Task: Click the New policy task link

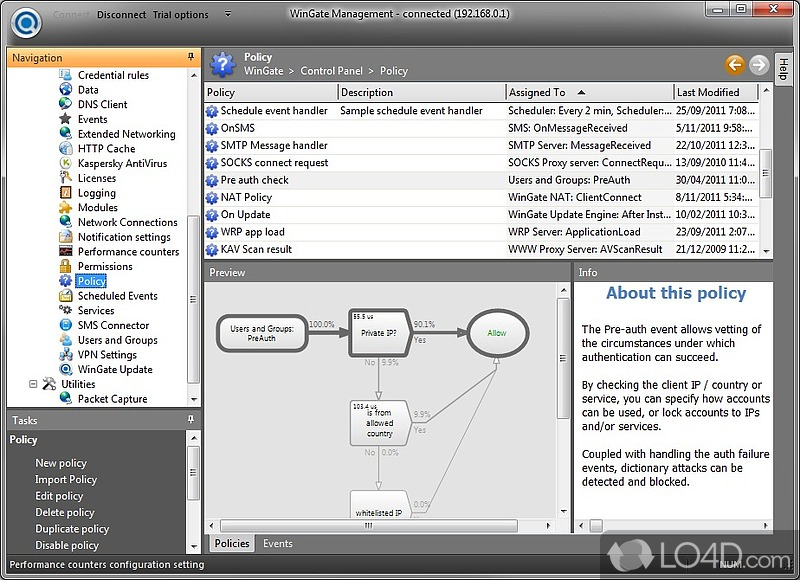Action: tap(61, 463)
